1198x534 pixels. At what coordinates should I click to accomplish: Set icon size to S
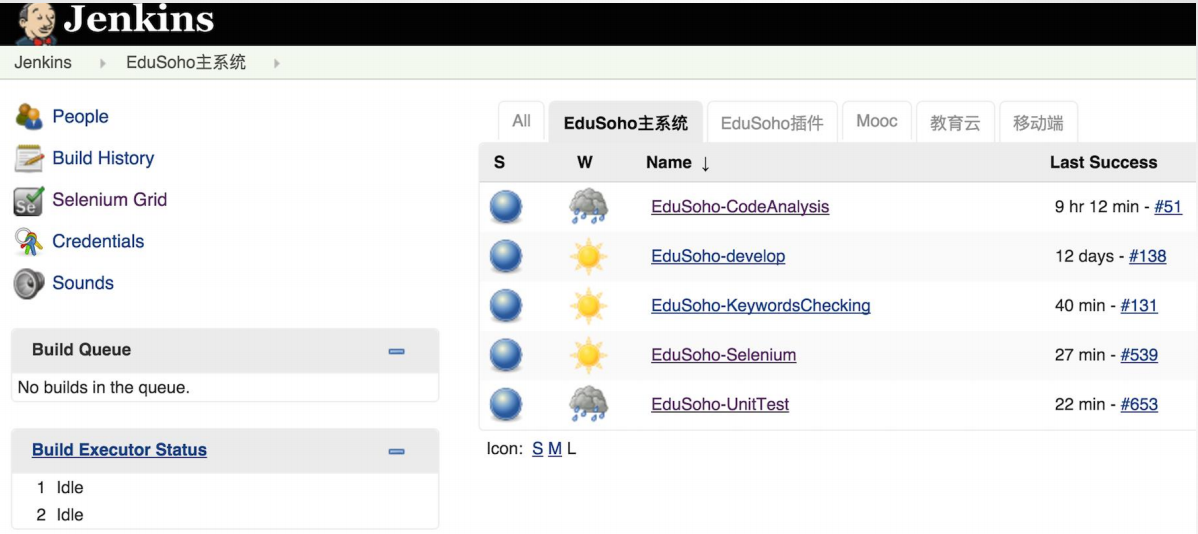[538, 449]
